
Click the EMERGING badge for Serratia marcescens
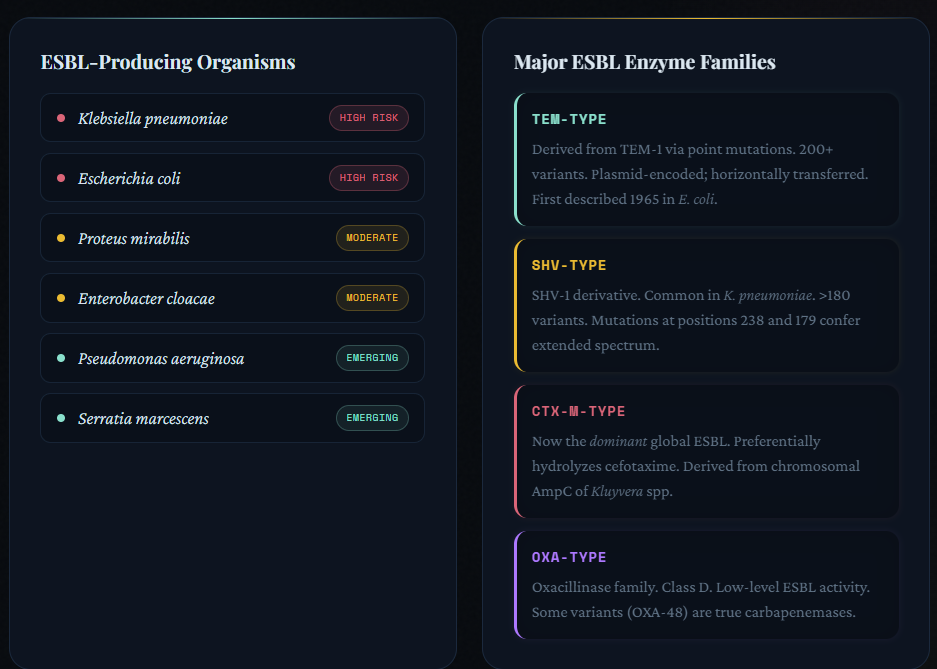point(372,418)
